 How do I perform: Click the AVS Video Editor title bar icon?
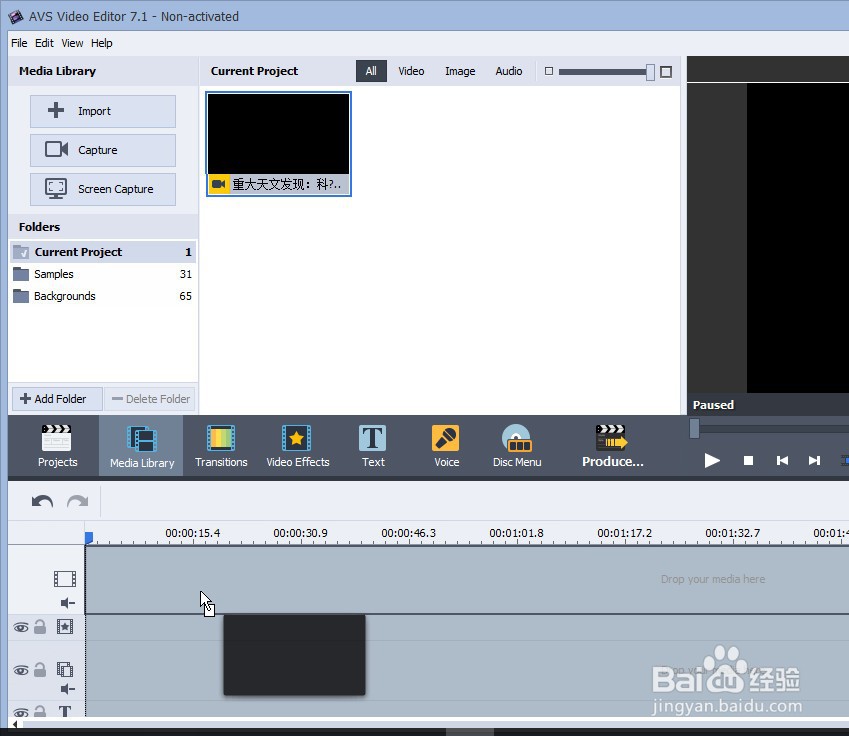point(16,17)
